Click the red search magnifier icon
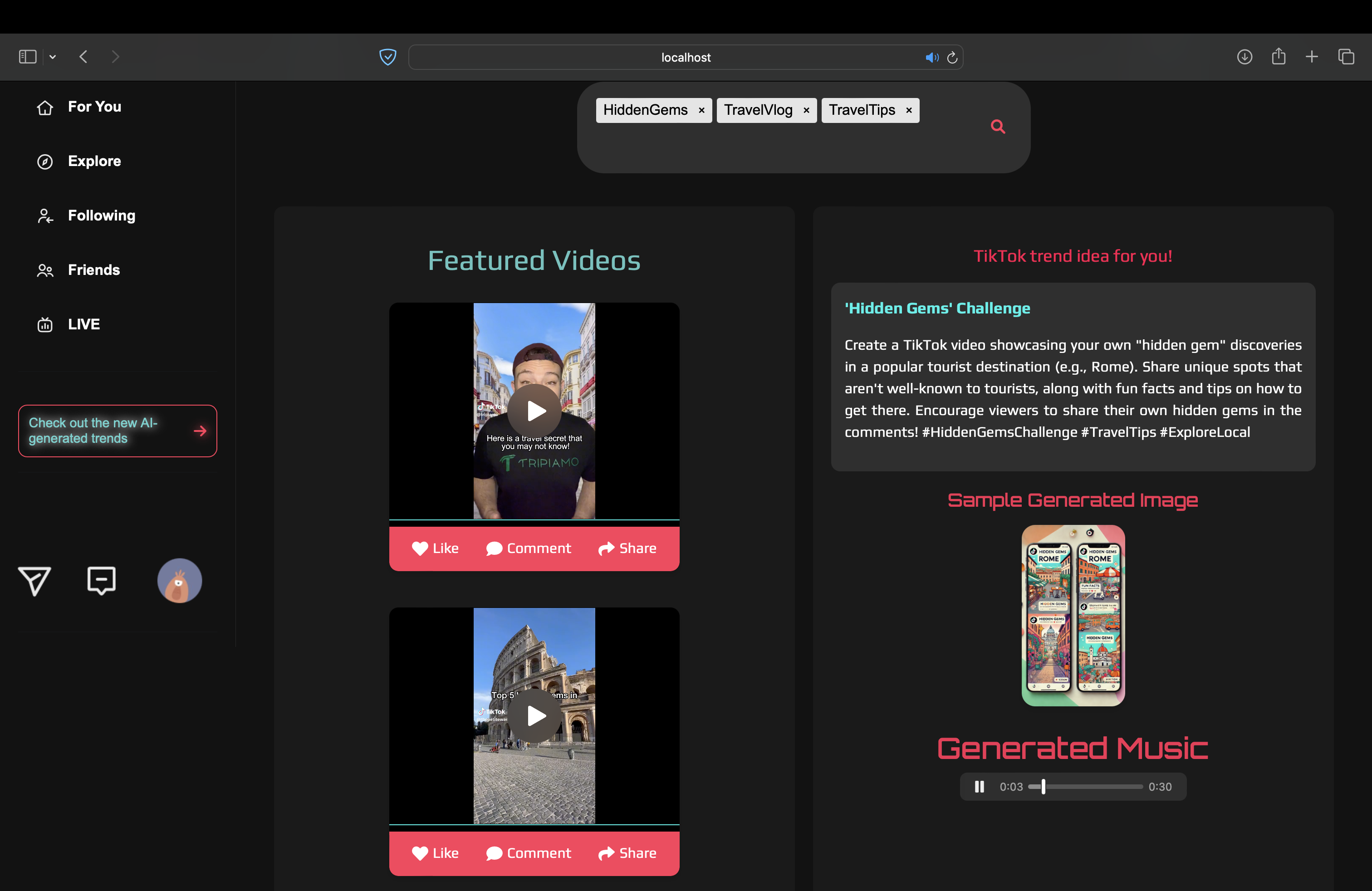Viewport: 1372px width, 891px height. pos(998,127)
